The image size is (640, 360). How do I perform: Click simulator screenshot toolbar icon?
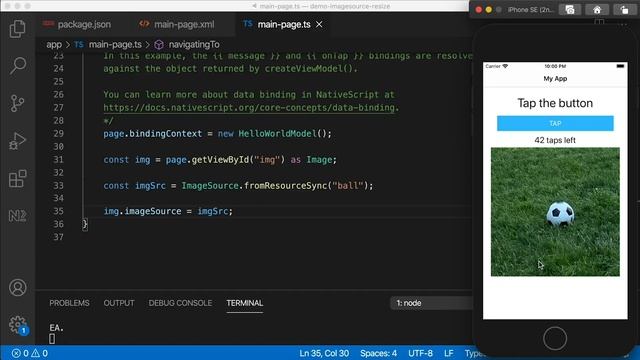(x=570, y=10)
